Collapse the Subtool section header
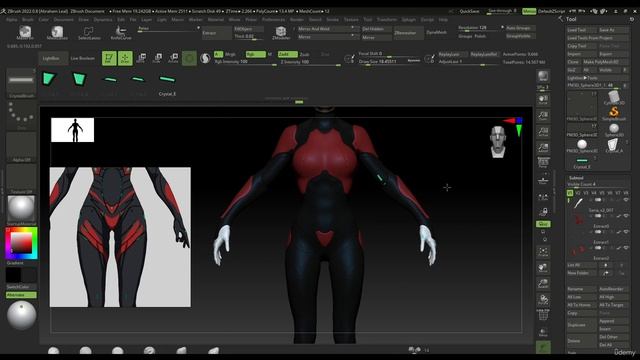Image resolution: width=640 pixels, height=360 pixels. click(576, 178)
